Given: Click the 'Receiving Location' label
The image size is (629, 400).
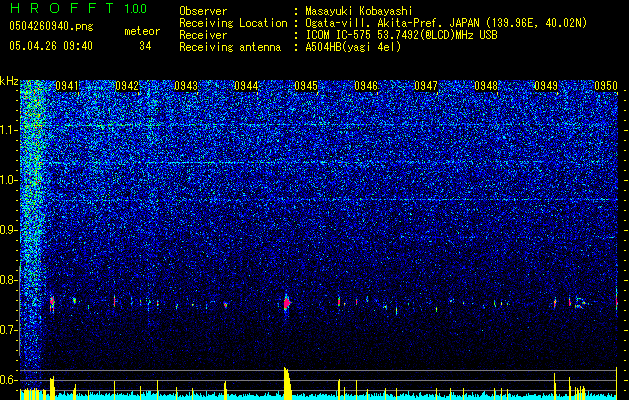Looking at the screenshot, I should [233, 23].
